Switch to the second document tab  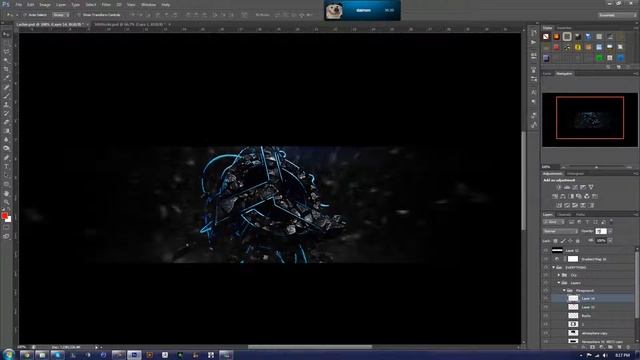[x=131, y=24]
